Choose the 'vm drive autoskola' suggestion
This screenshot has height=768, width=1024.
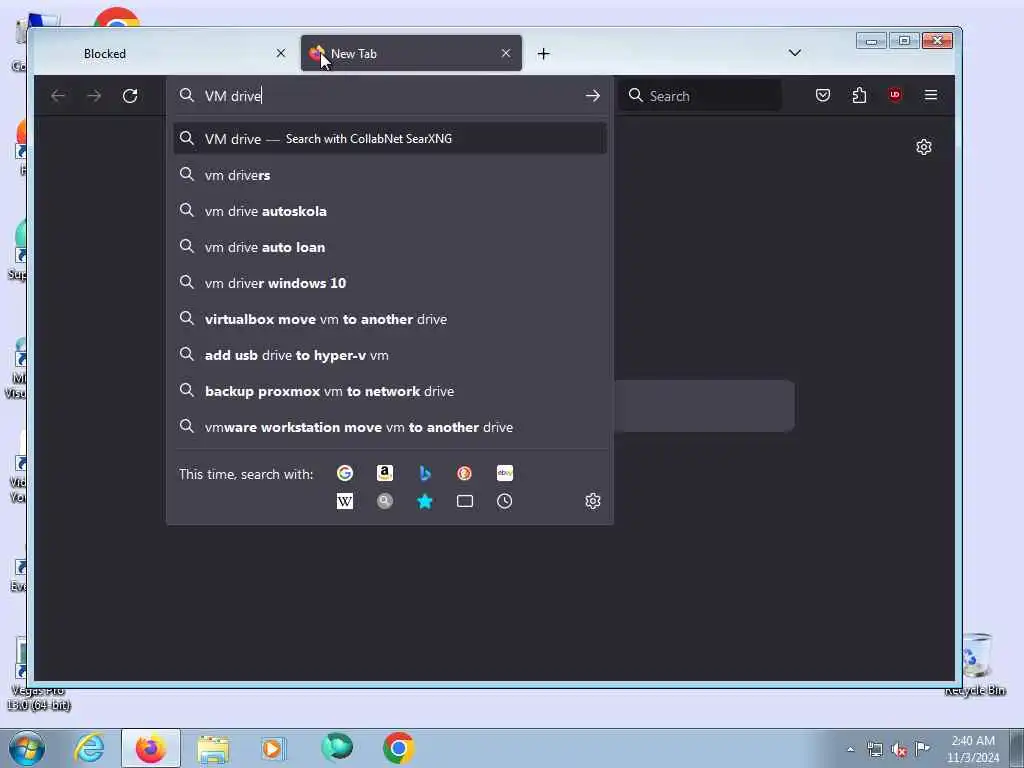pos(390,211)
